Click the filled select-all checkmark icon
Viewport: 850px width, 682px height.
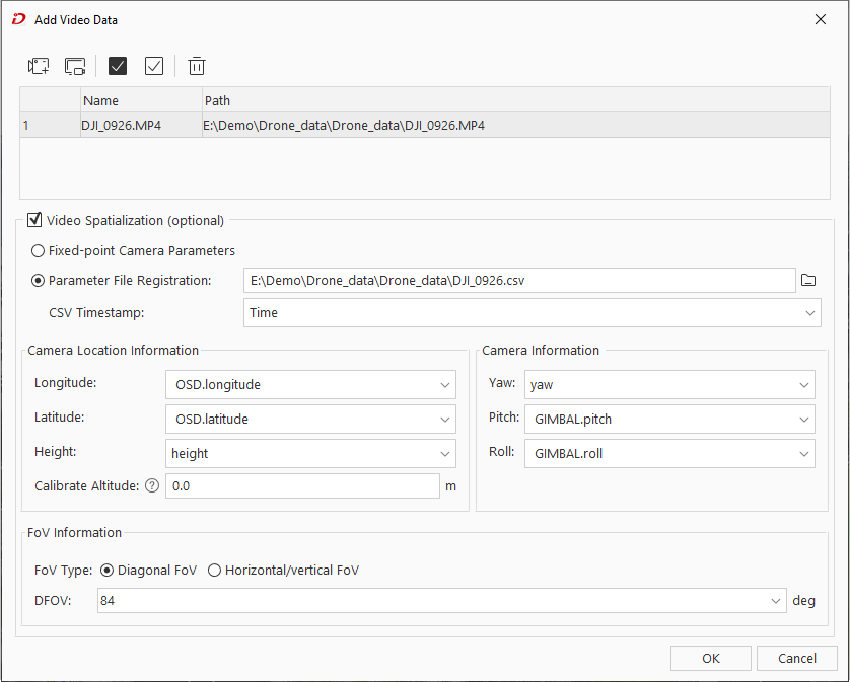(118, 66)
